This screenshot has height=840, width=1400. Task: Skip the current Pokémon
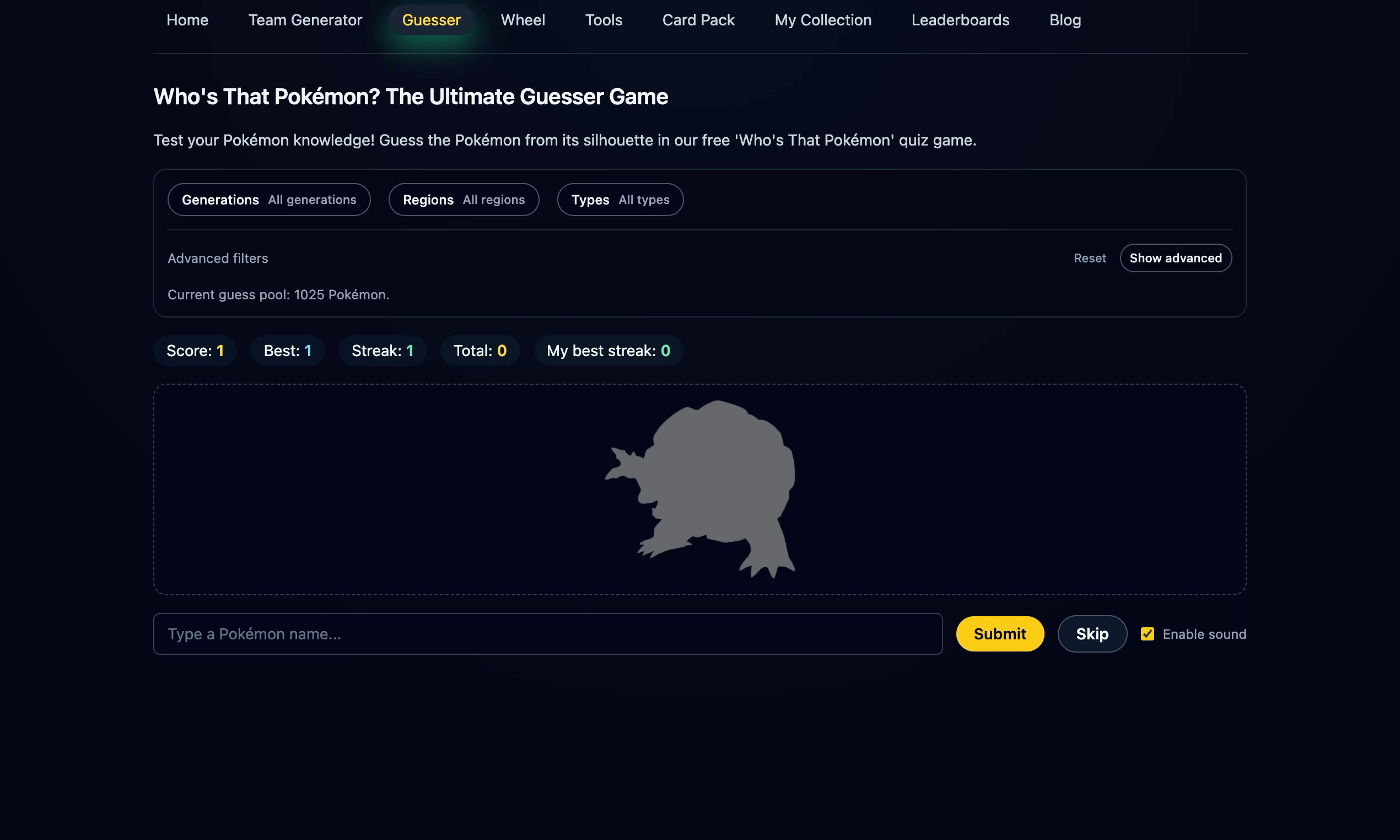[1091, 633]
